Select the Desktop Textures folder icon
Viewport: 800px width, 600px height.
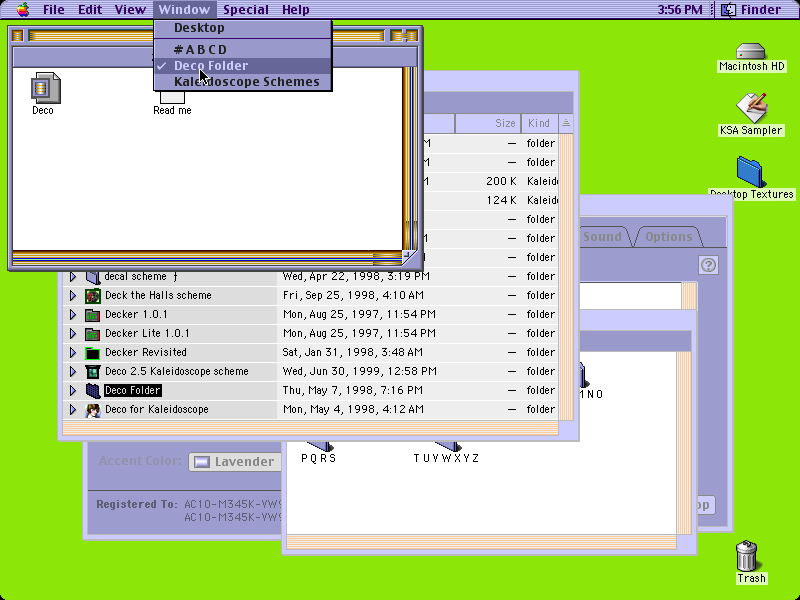(x=751, y=172)
